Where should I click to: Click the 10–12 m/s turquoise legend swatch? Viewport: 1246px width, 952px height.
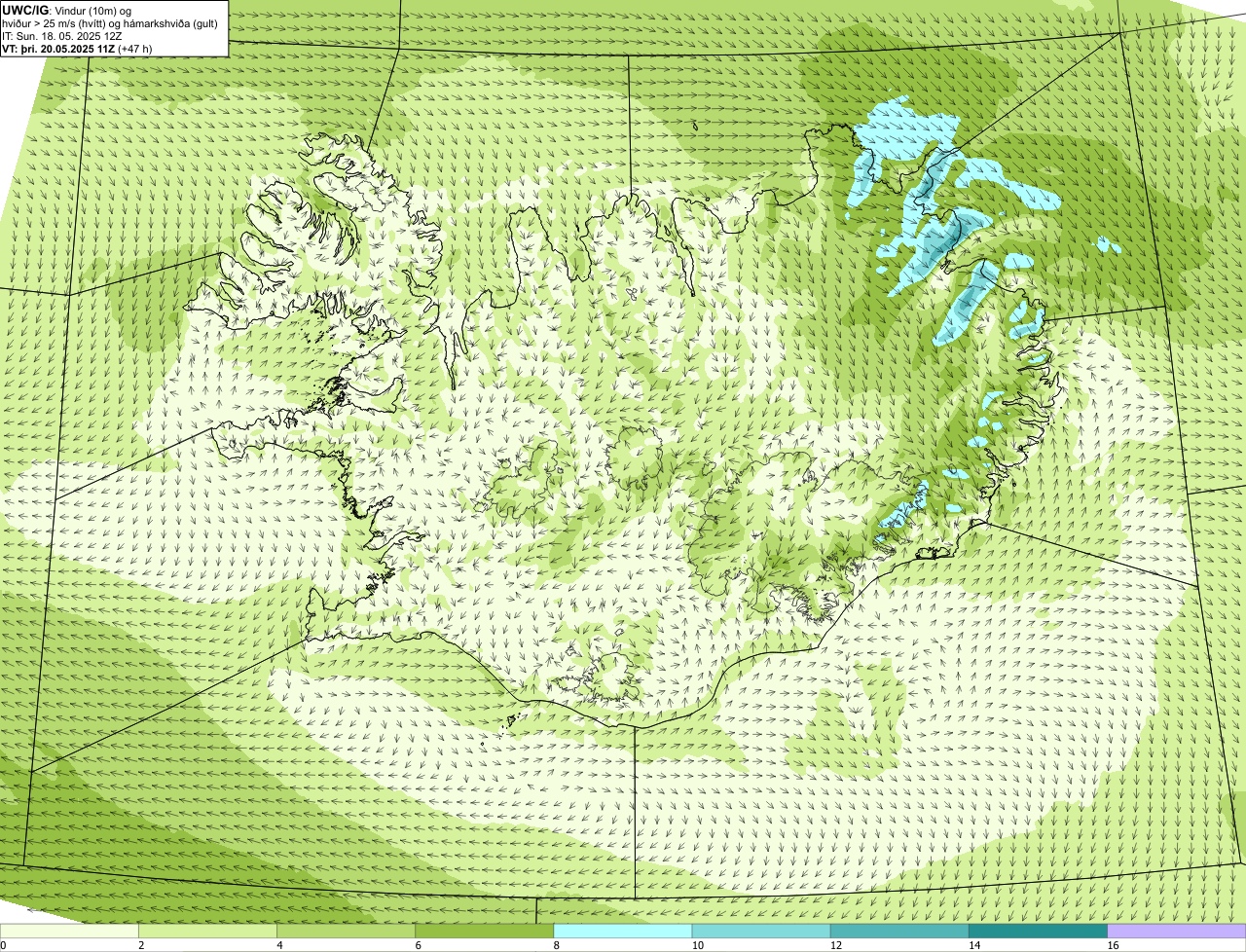point(761,932)
